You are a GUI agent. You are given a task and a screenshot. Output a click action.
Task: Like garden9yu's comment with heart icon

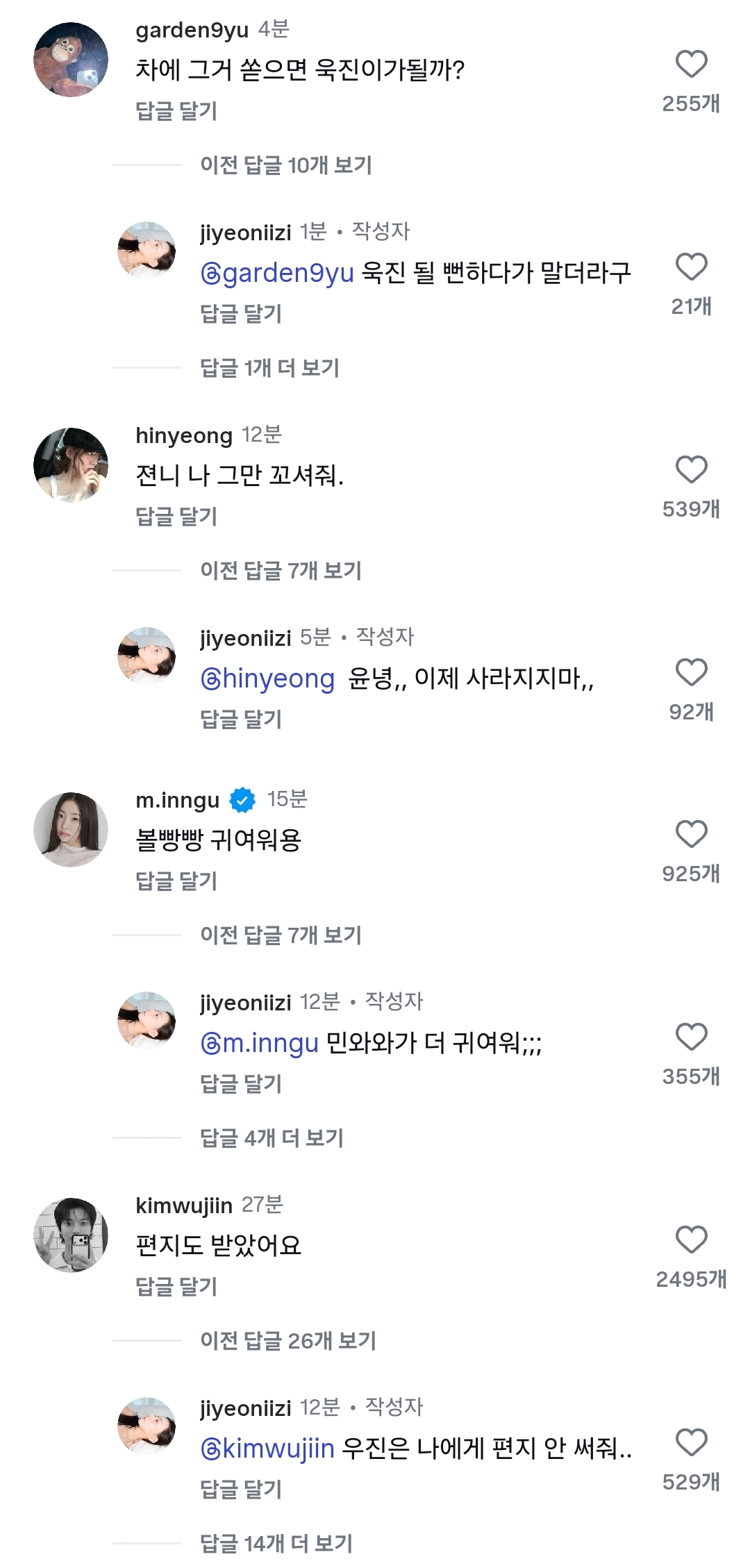(691, 65)
